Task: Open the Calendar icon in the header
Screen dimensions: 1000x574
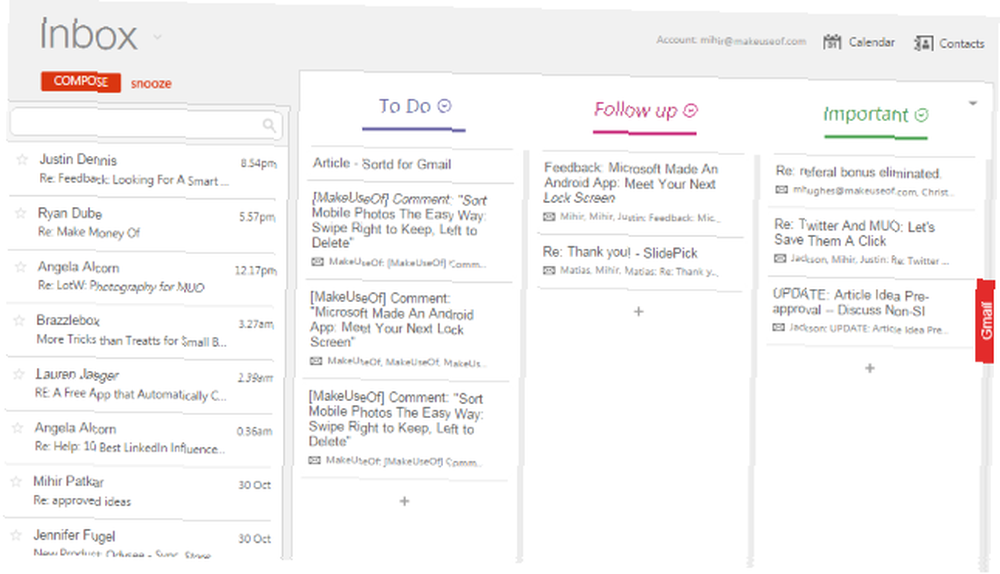Action: 832,42
